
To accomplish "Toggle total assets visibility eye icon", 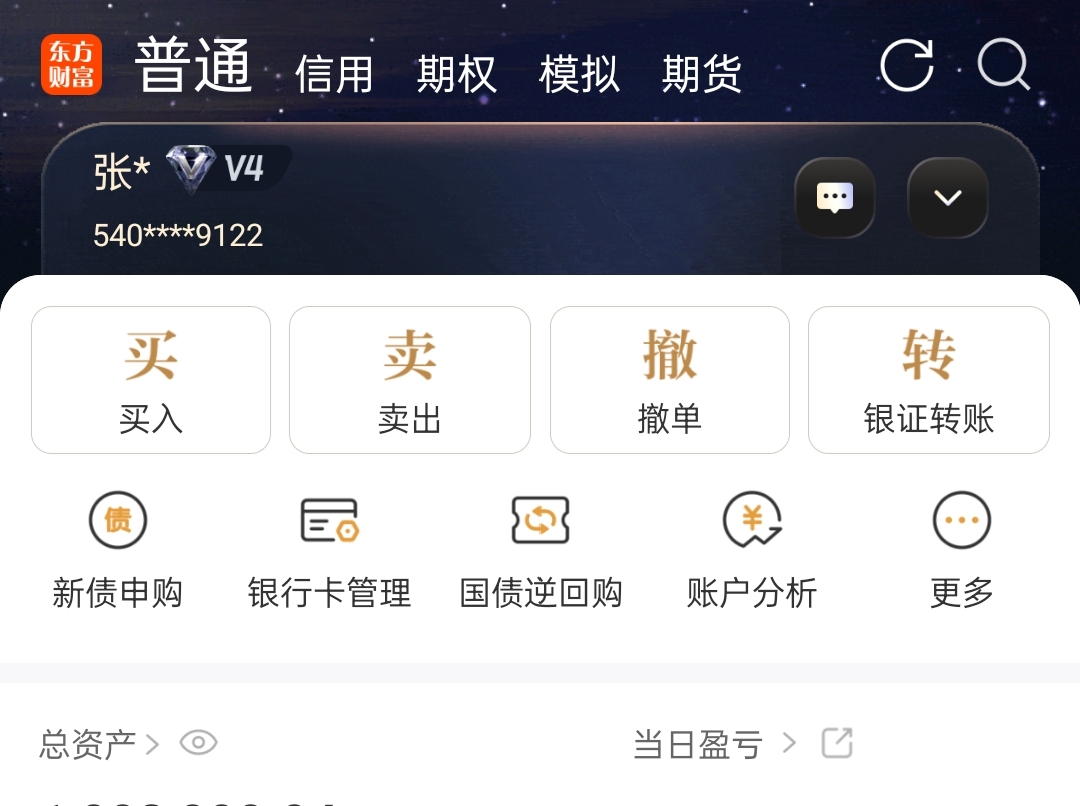I will click(198, 743).
